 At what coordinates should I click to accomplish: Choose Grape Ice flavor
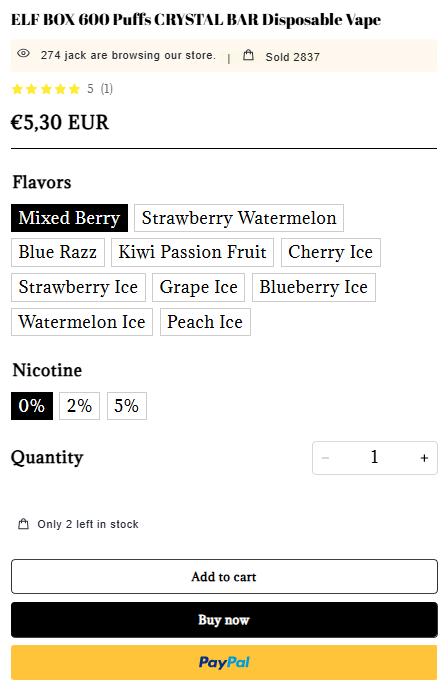coord(199,287)
